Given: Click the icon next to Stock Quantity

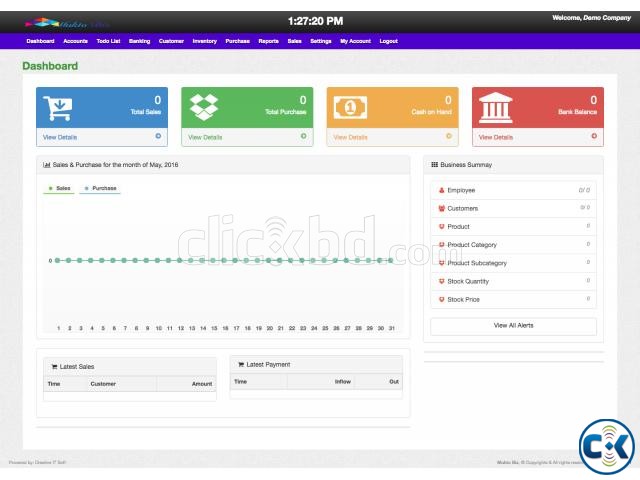Looking at the screenshot, I should 441,281.
